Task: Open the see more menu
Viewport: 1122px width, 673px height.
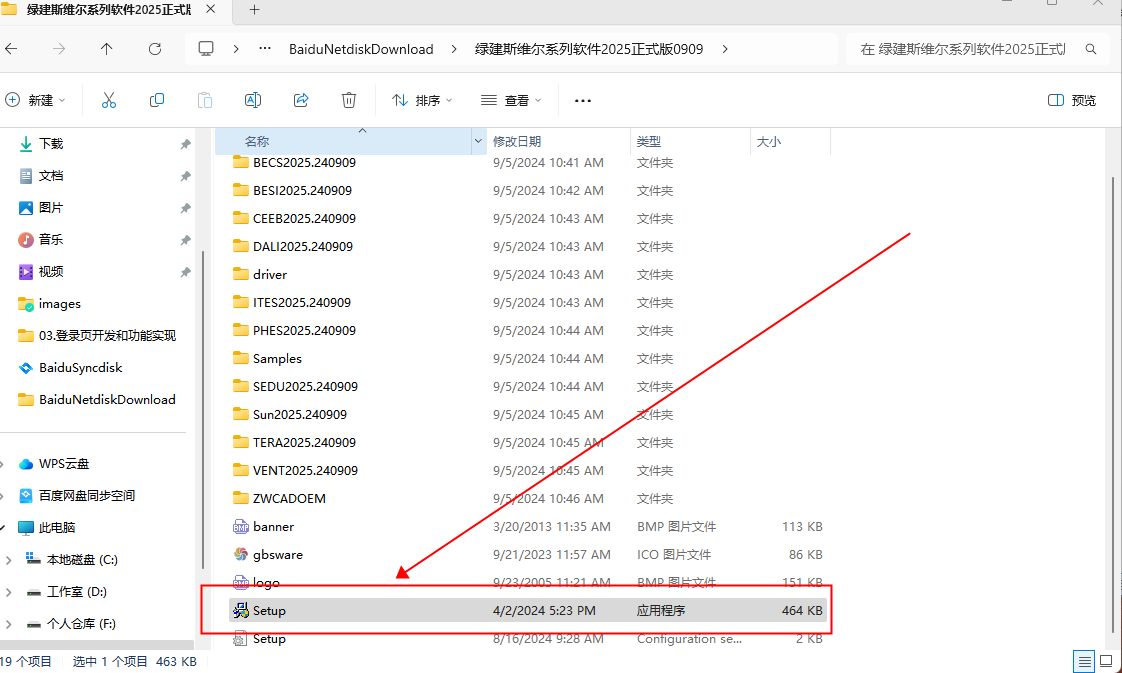Action: (583, 100)
